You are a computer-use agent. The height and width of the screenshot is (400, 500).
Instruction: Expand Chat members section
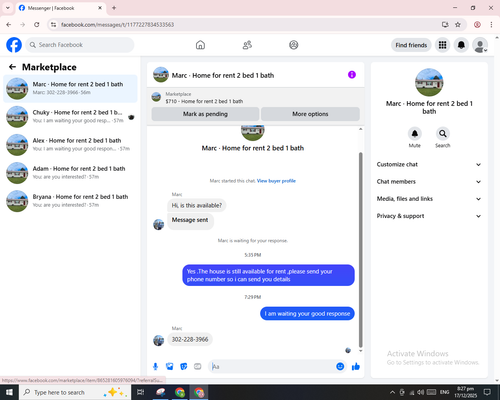[x=429, y=182]
